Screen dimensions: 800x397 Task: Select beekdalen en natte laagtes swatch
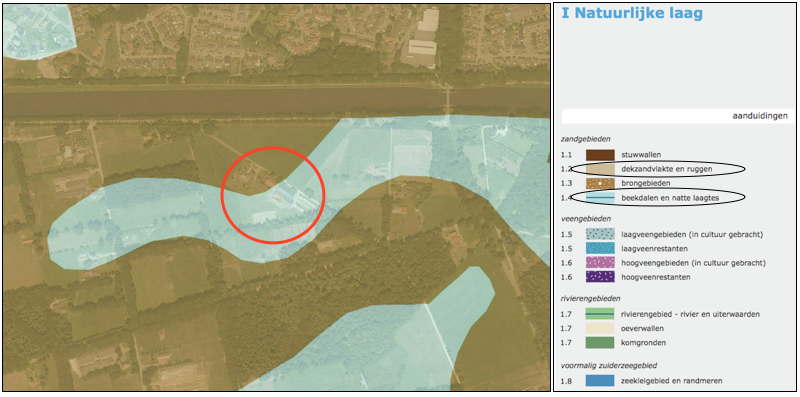tap(600, 197)
